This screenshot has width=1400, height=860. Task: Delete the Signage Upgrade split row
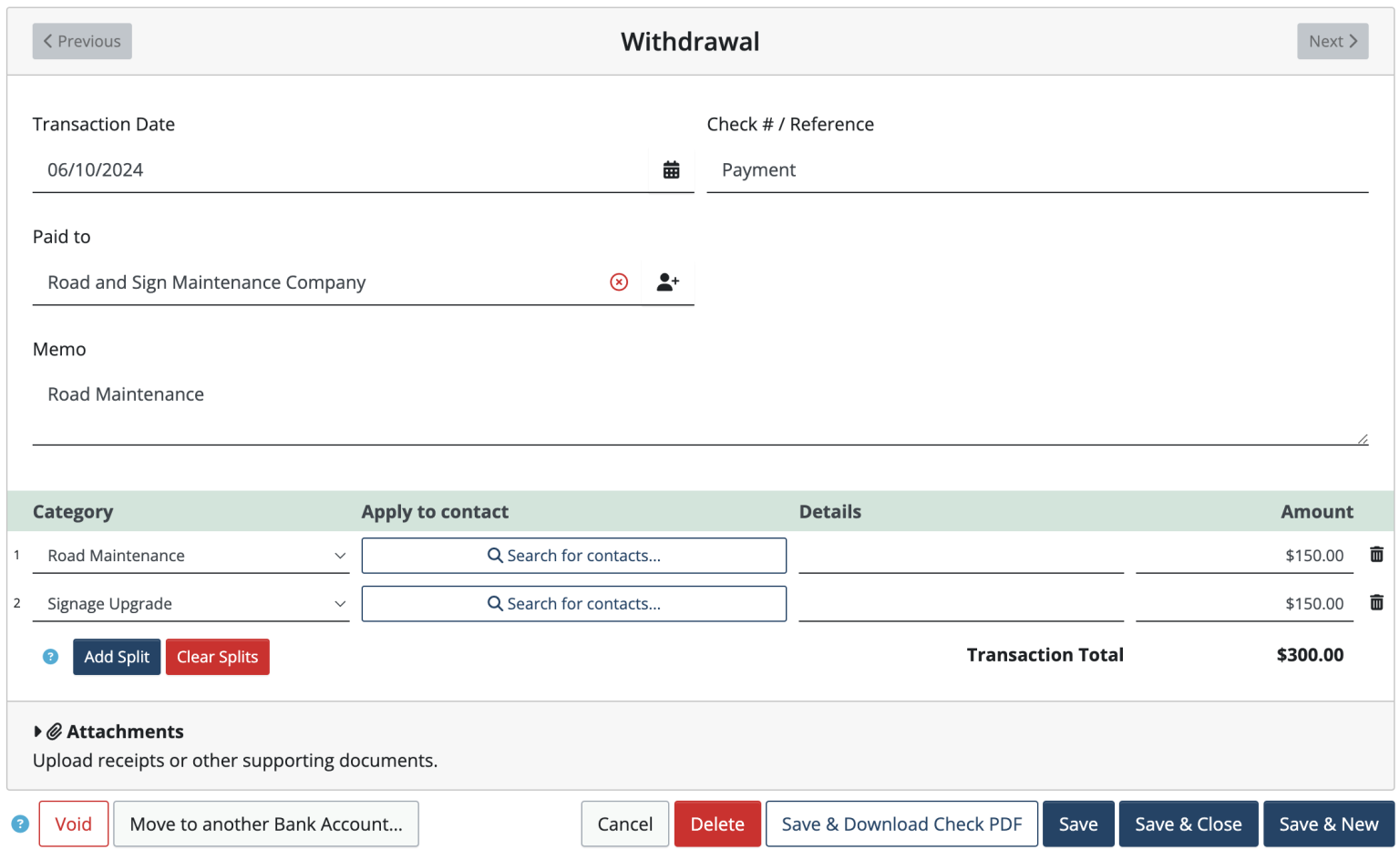click(1376, 603)
